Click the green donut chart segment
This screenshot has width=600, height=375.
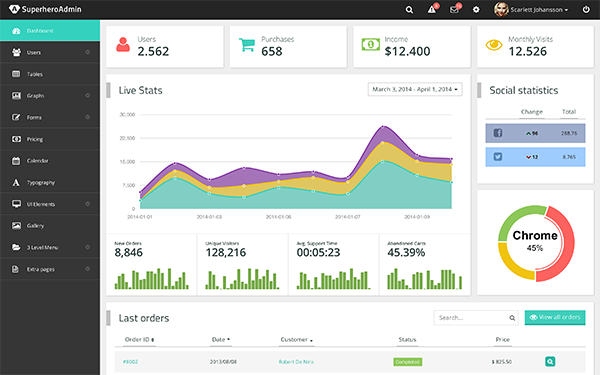tap(517, 218)
